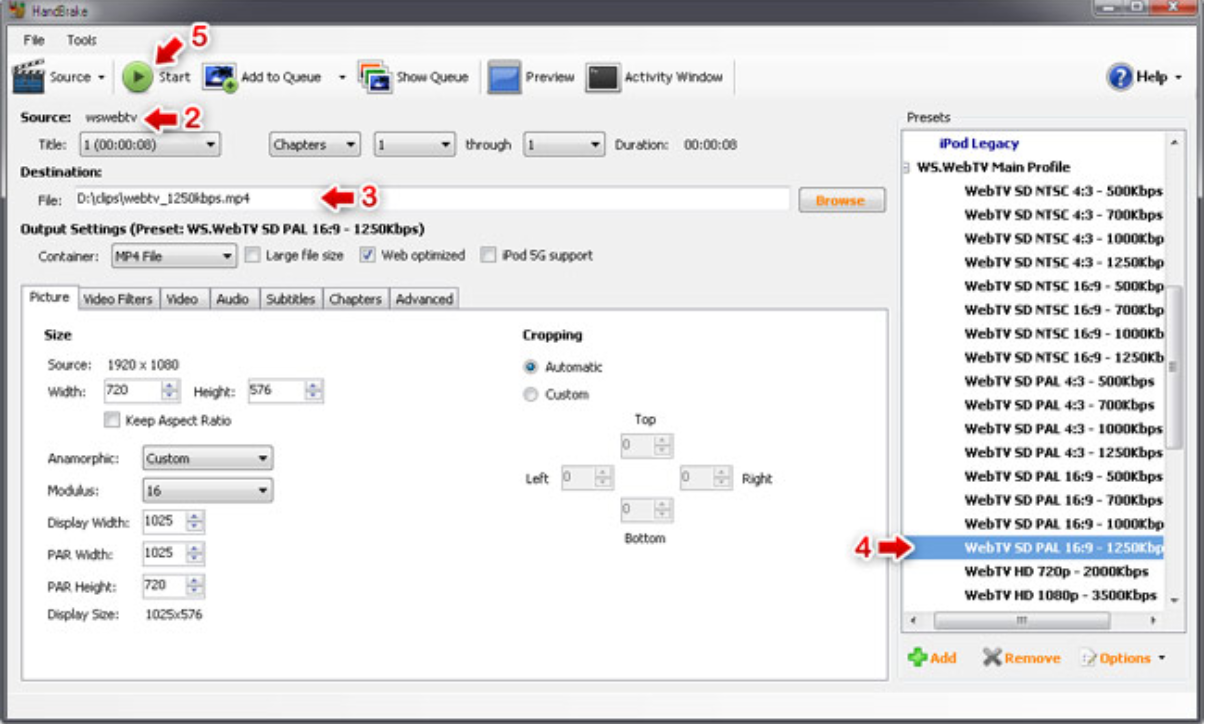Open the Container MP4 File dropdown

173,256
